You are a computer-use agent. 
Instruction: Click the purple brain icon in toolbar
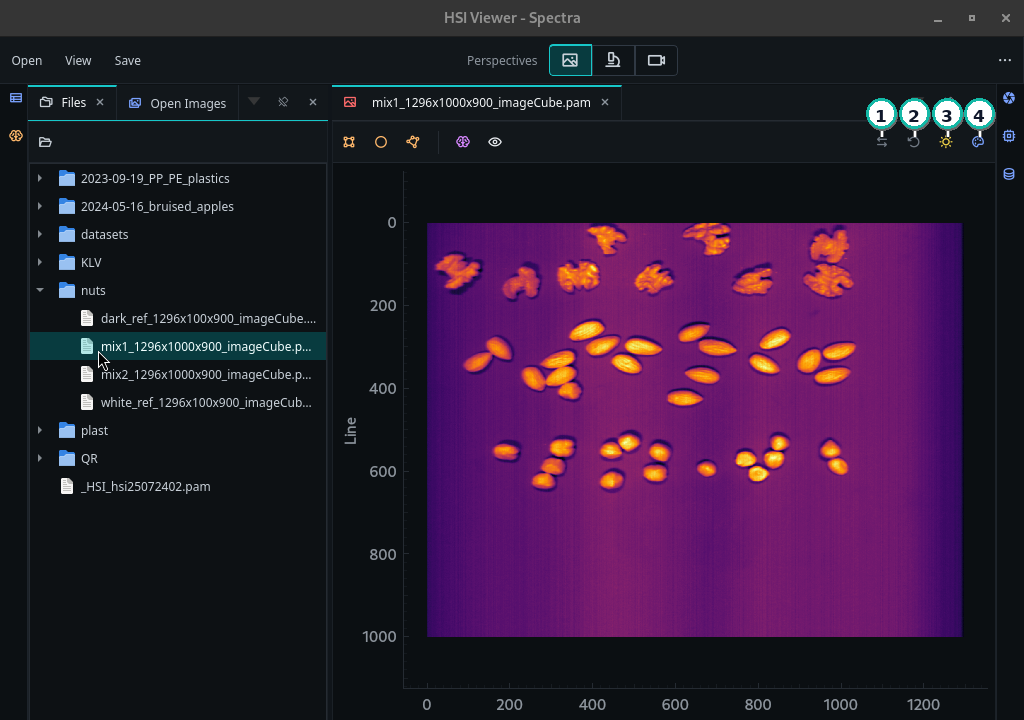[x=462, y=142]
